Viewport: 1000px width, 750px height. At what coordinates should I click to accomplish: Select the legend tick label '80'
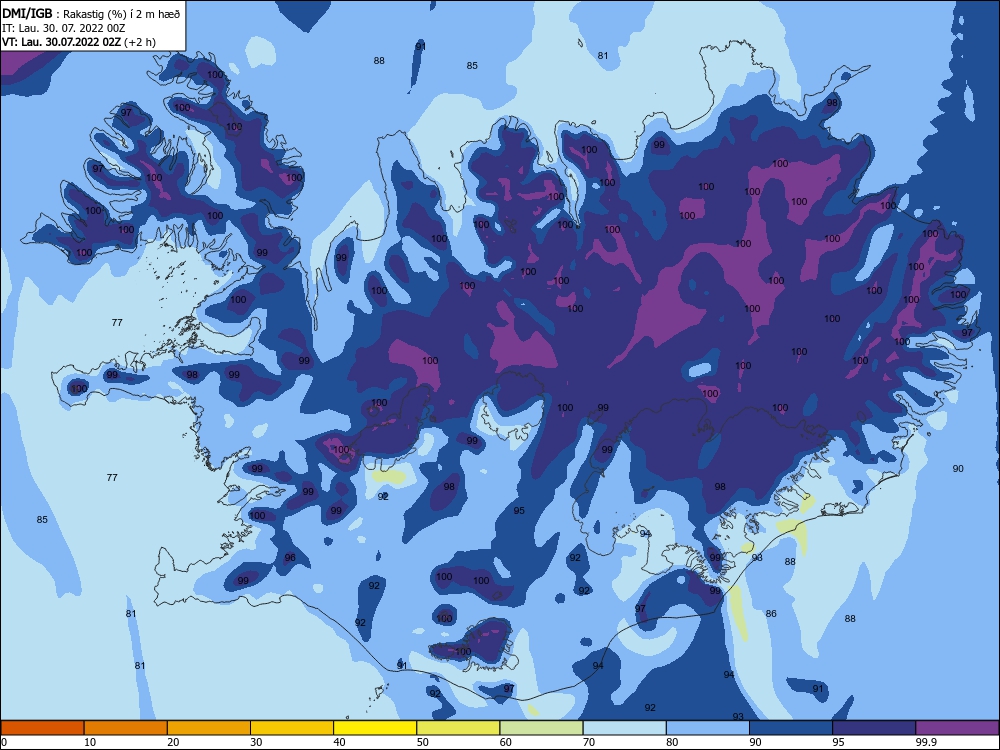tap(672, 742)
